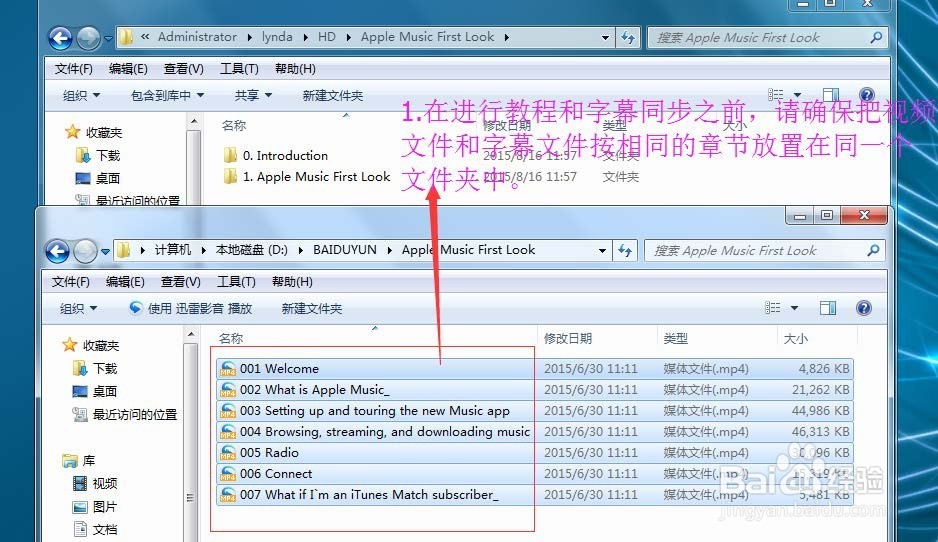The height and width of the screenshot is (542, 938).
Task: Click the search magnifier icon in the rear window
Action: click(x=876, y=38)
